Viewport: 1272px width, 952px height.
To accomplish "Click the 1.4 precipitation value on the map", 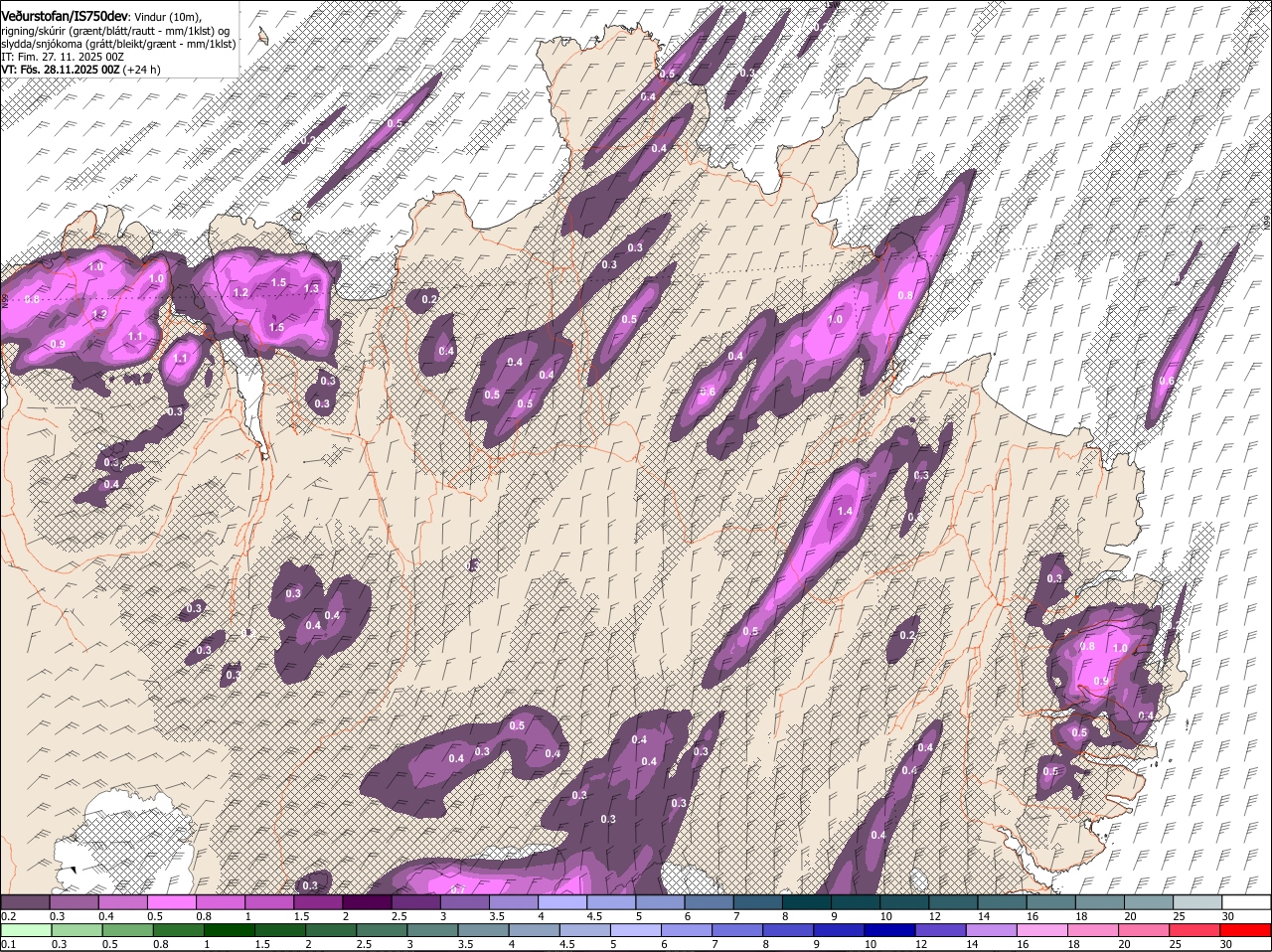I will 846,511.
